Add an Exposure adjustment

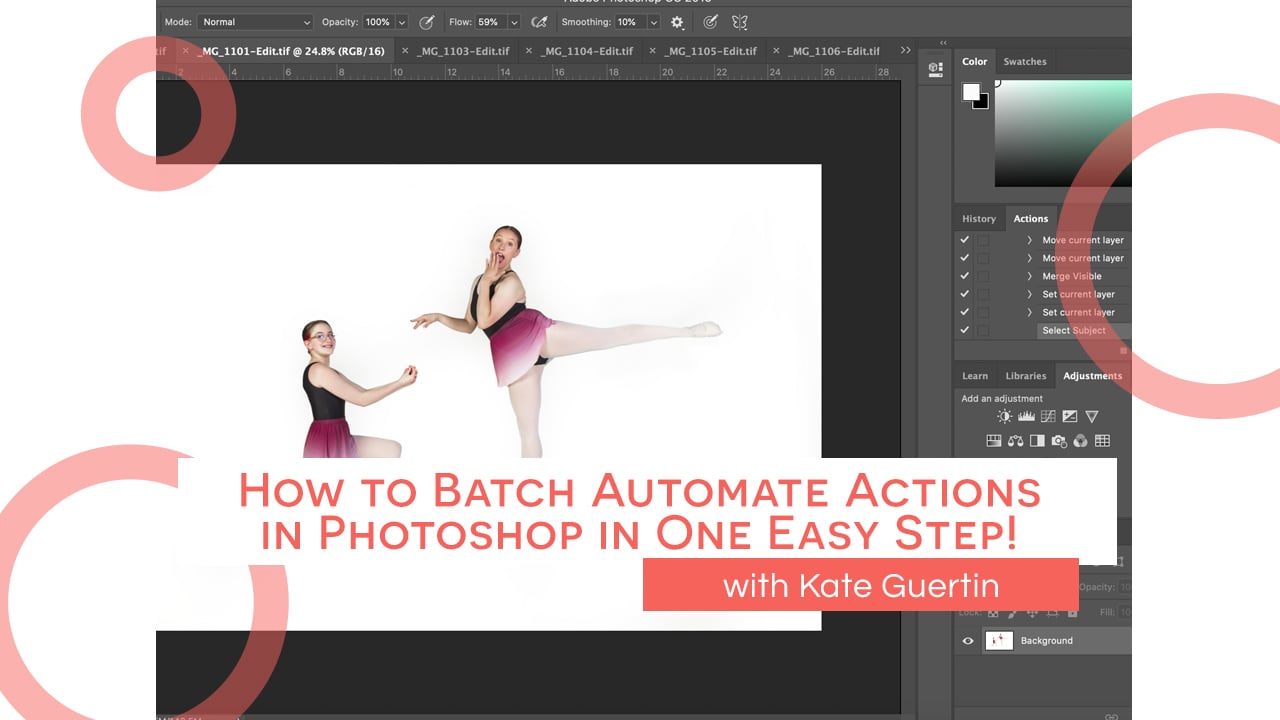click(x=1070, y=417)
